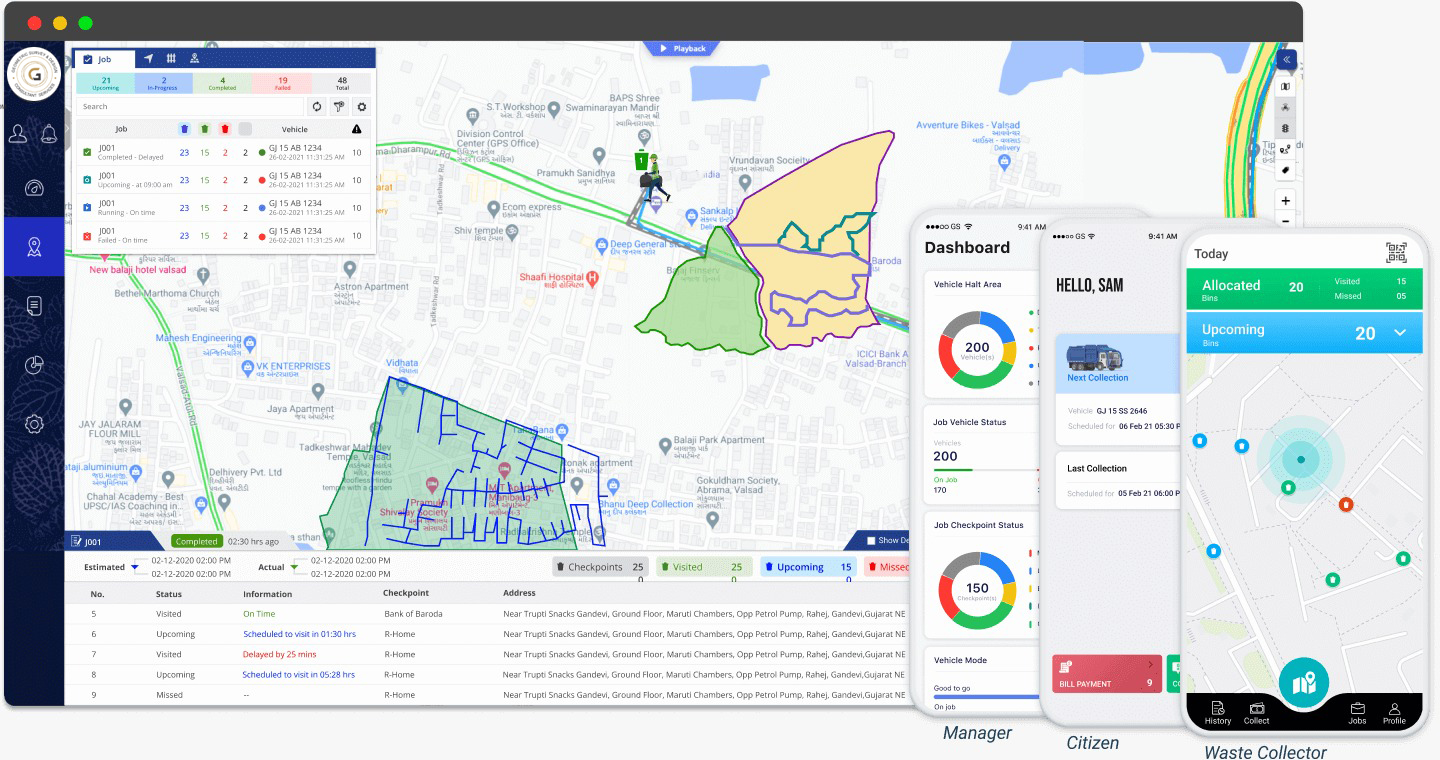Viewport: 1440px width, 760px height.
Task: Open the user profile icon in sidebar
Action: pyautogui.click(x=18, y=134)
